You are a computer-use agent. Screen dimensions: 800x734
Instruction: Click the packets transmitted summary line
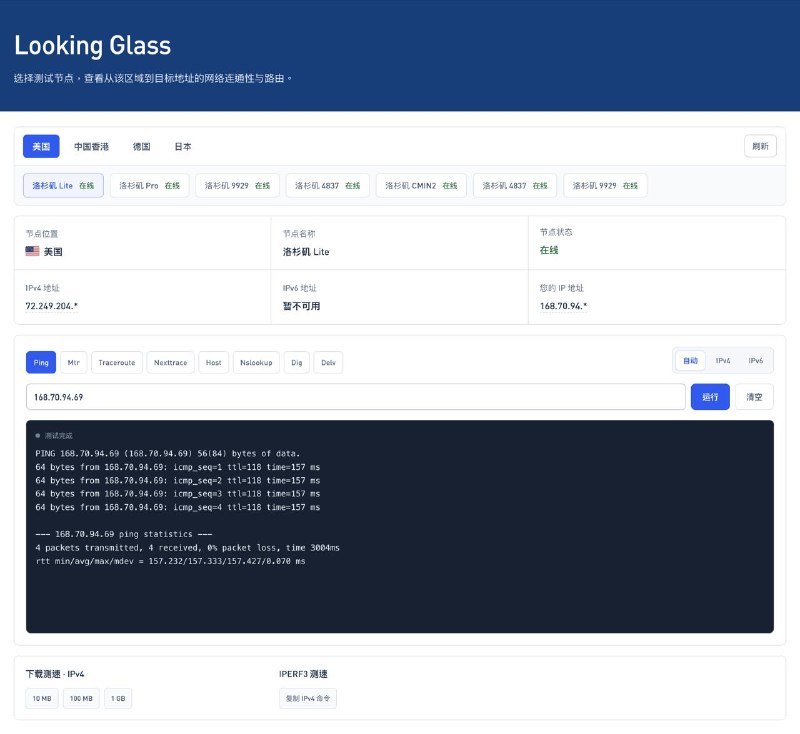point(187,547)
